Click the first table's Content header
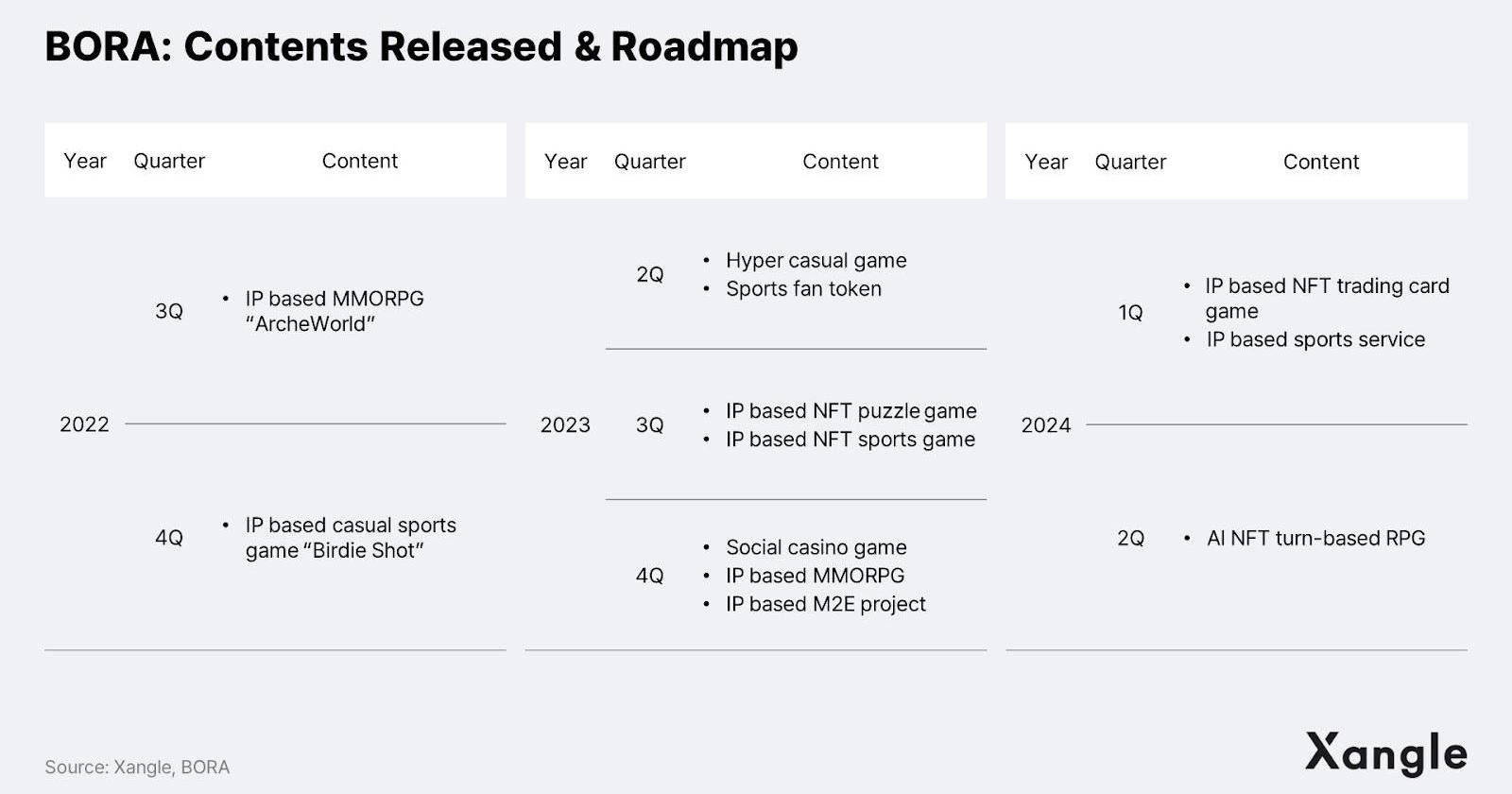The width and height of the screenshot is (1512, 794). [360, 161]
